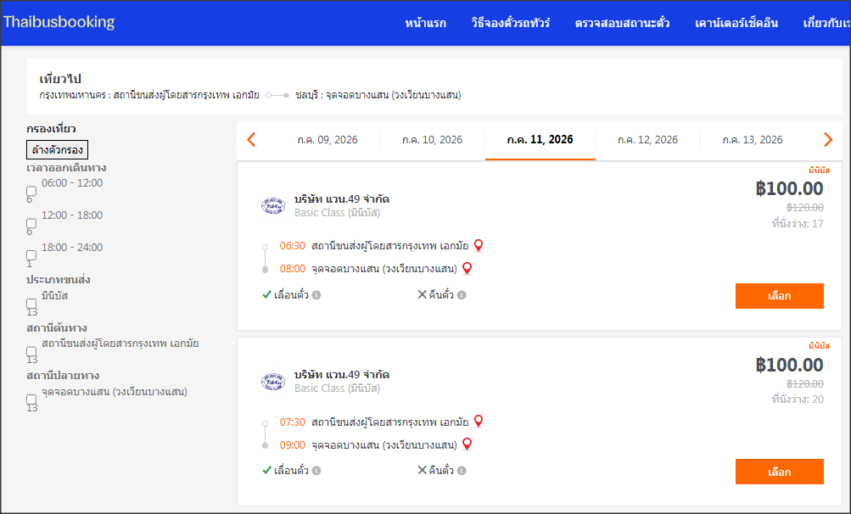Click X no-refund icon on 06:30 trip
Image resolution: width=851 pixels, height=514 pixels.
coord(422,295)
